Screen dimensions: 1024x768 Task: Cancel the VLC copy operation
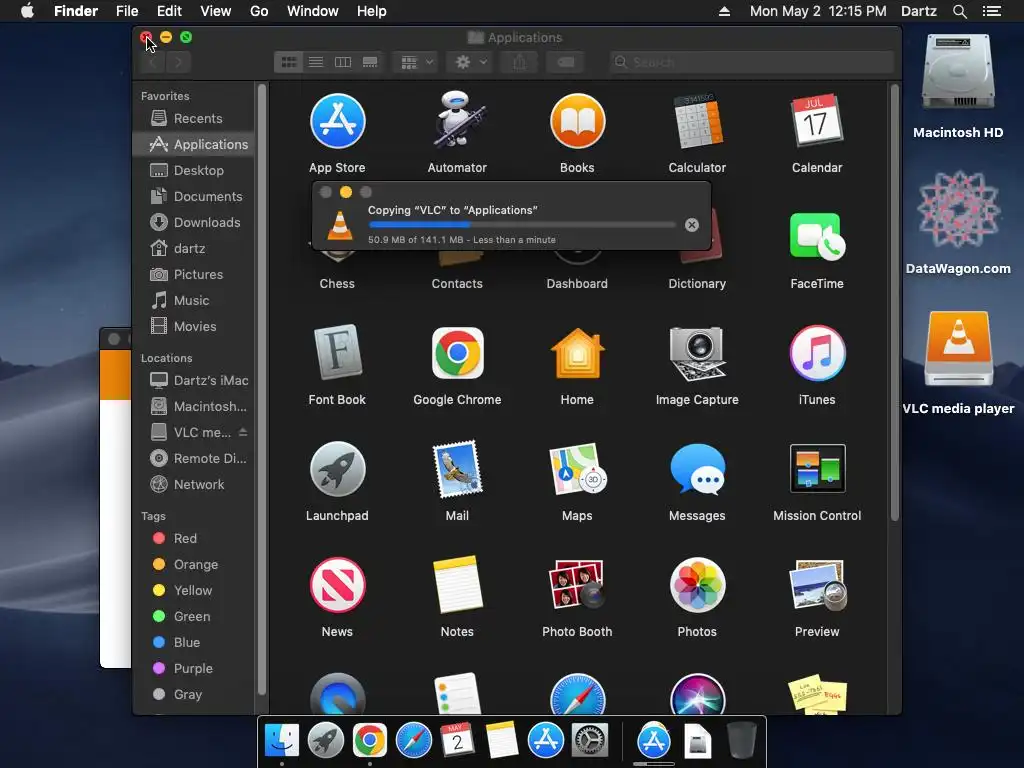(x=692, y=225)
